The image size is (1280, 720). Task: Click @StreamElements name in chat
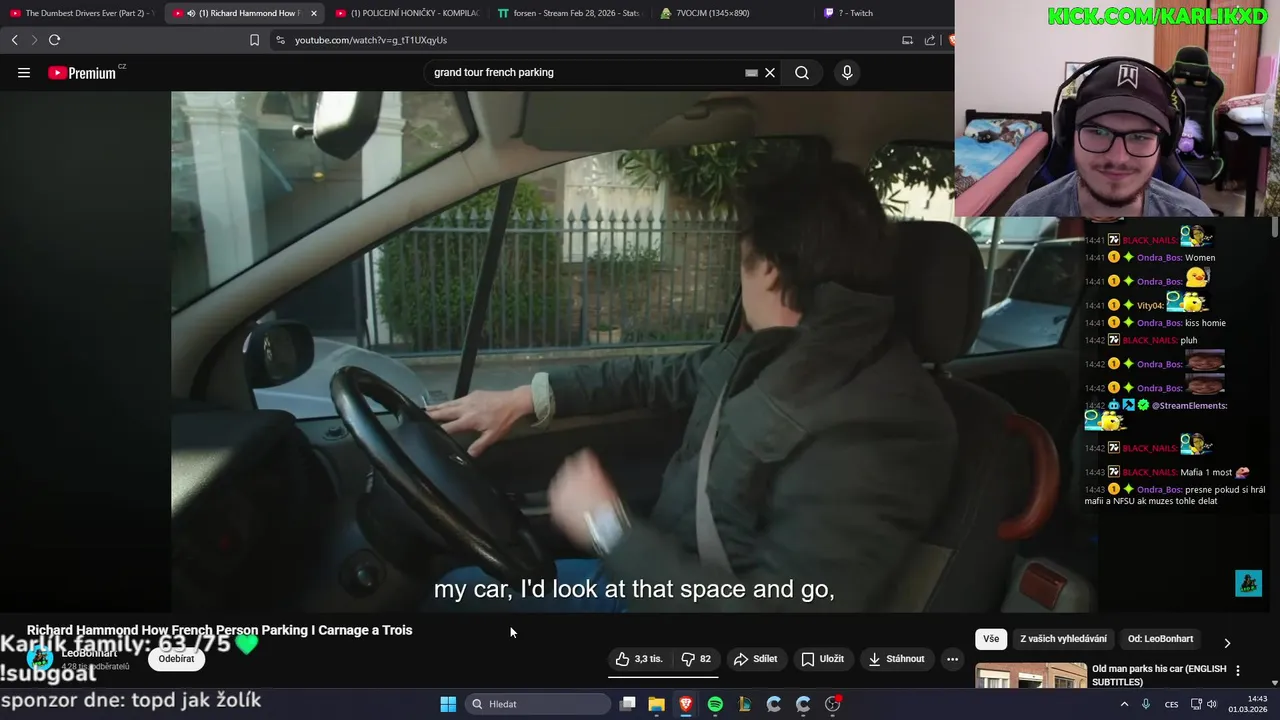coord(1189,405)
